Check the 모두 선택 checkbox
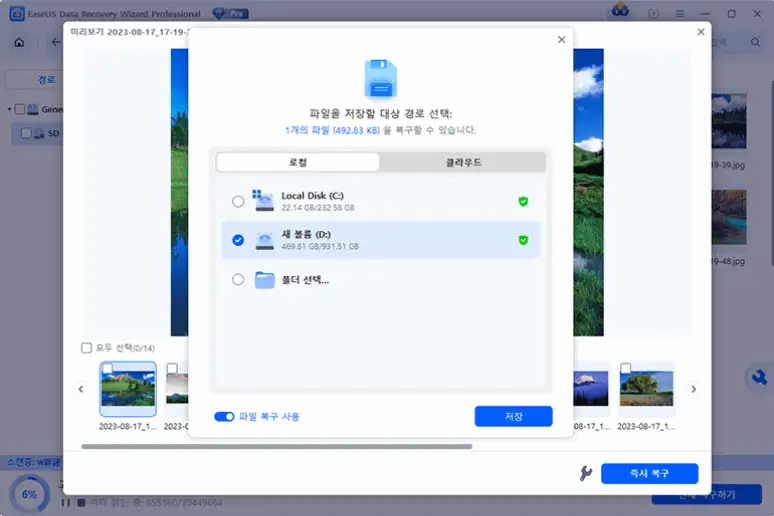 click(x=87, y=348)
